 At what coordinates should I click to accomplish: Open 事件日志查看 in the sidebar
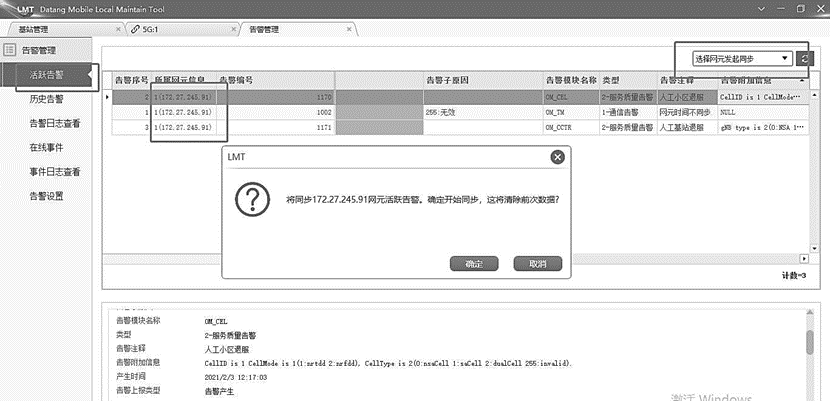(55, 172)
